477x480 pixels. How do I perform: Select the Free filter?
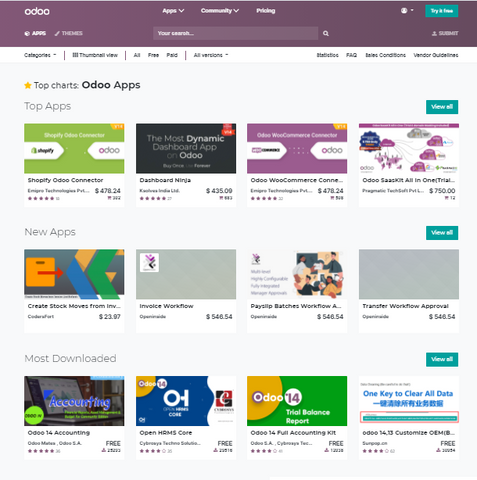153,55
